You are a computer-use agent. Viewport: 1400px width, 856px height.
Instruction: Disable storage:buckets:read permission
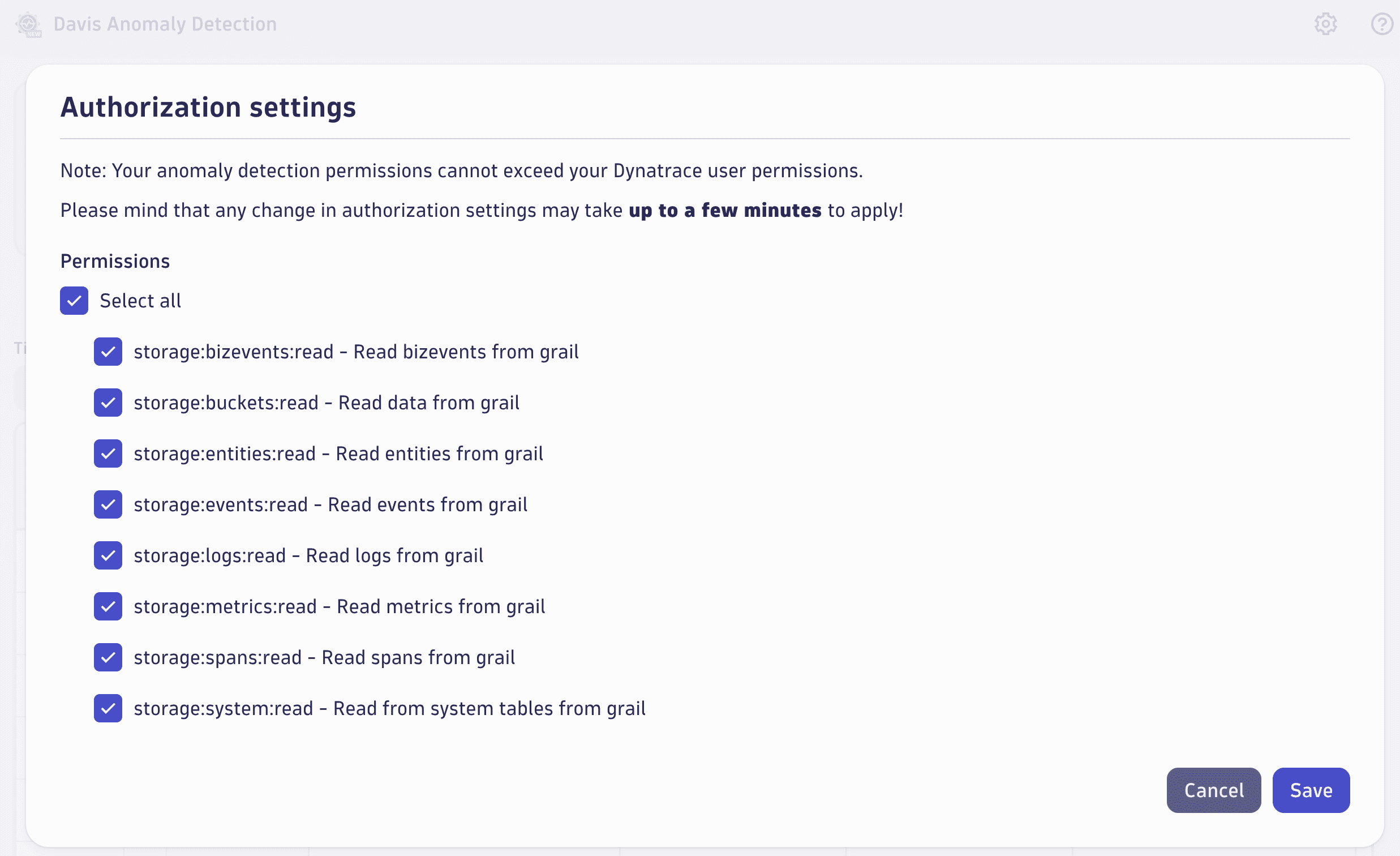[108, 403]
